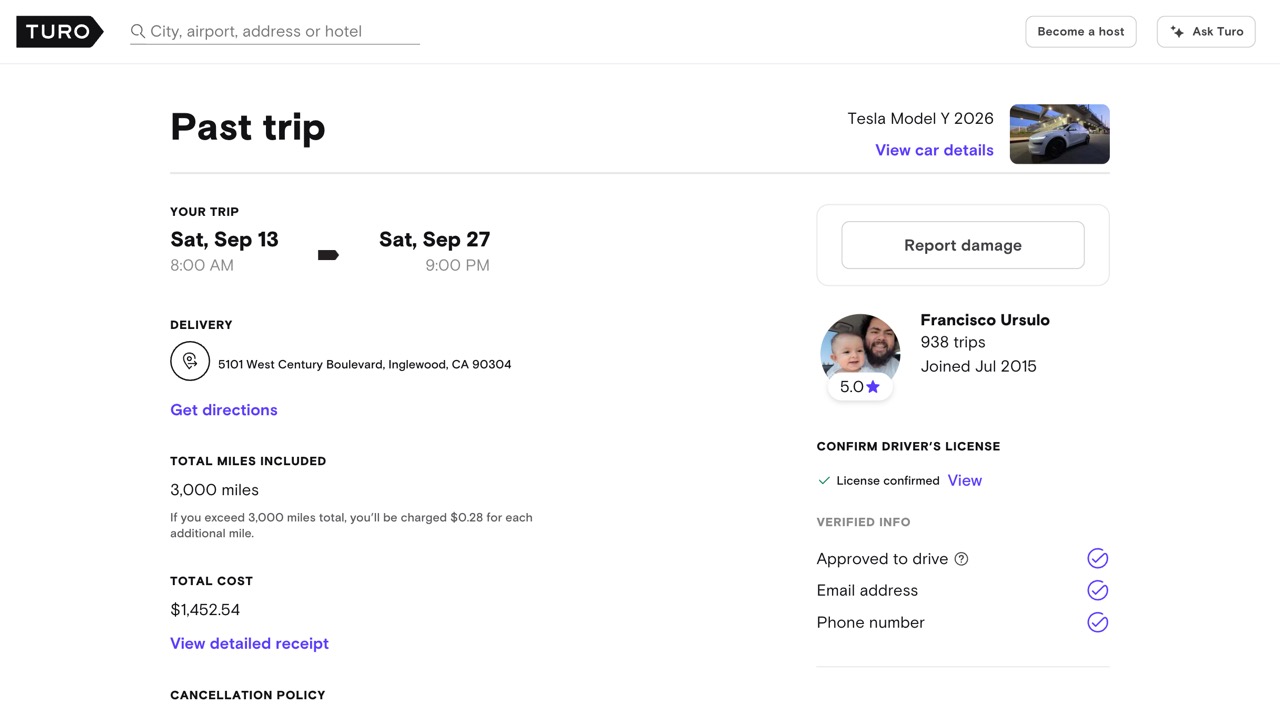The height and width of the screenshot is (720, 1280).
Task: Click the search magnifier icon
Action: click(x=138, y=32)
